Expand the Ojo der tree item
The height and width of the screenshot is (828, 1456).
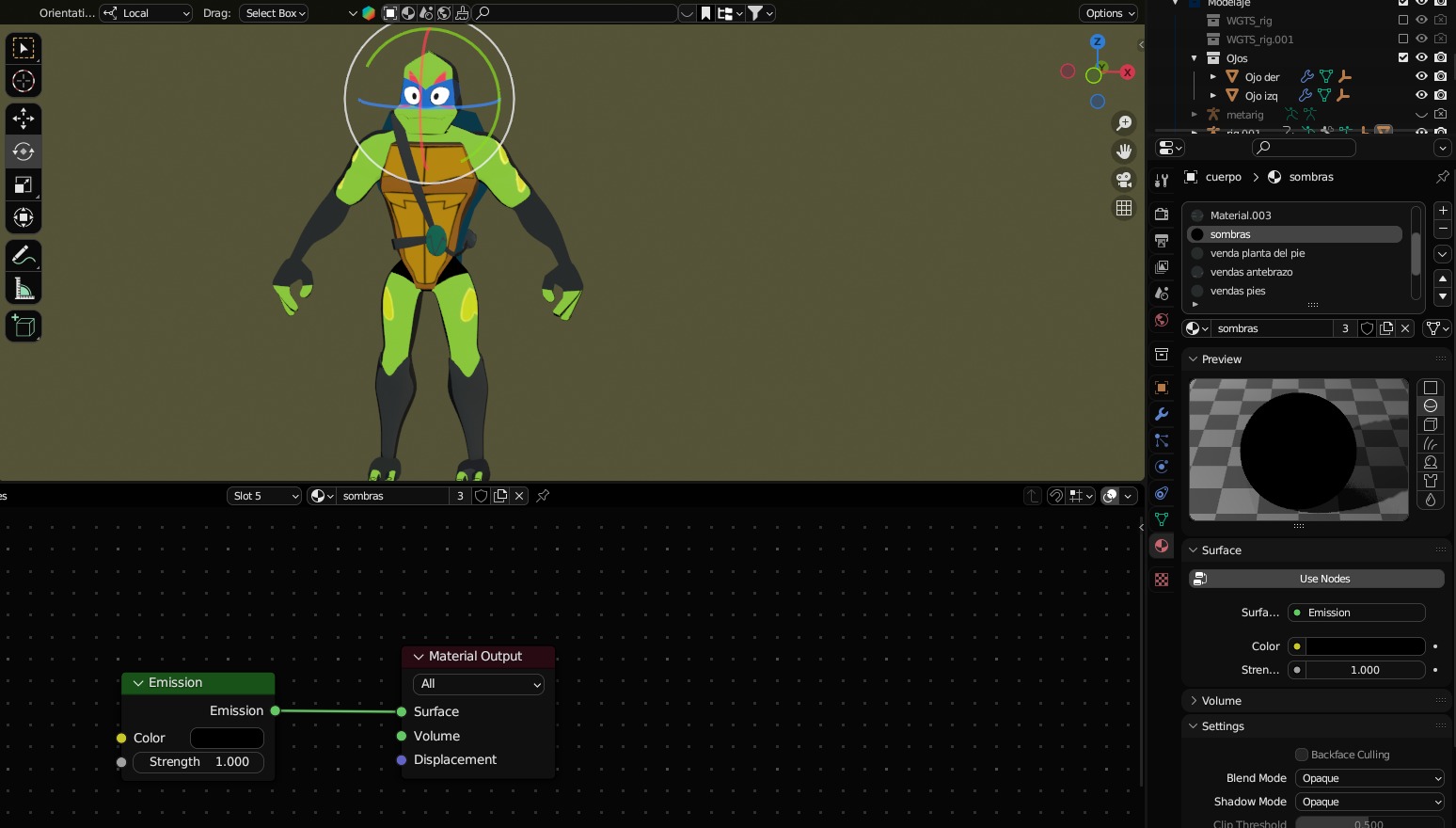[1213, 76]
